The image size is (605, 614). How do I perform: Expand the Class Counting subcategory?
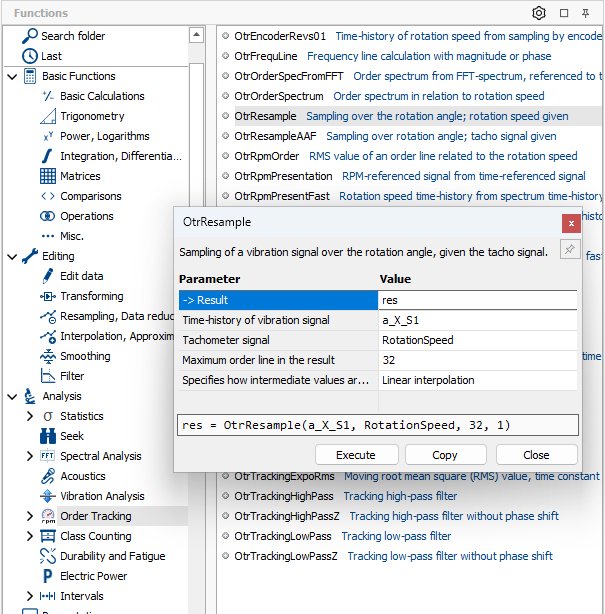tap(30, 536)
